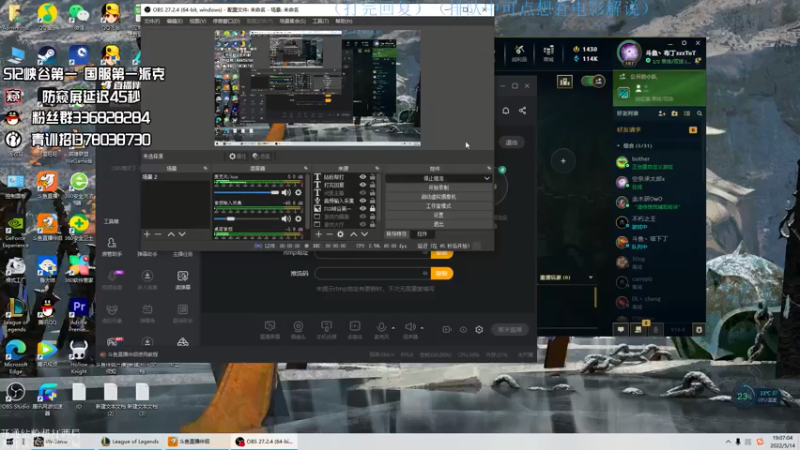The height and width of the screenshot is (450, 800).
Task: Open settings gear of first mixer channel
Action: [298, 192]
